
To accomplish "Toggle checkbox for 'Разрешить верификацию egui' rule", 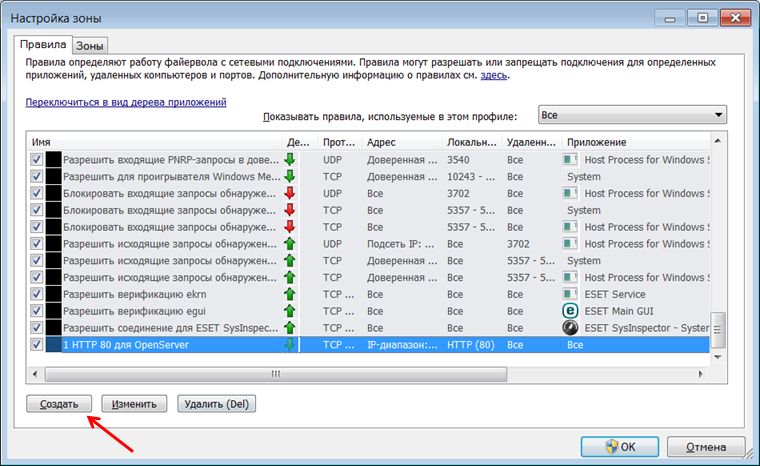I will point(37,311).
